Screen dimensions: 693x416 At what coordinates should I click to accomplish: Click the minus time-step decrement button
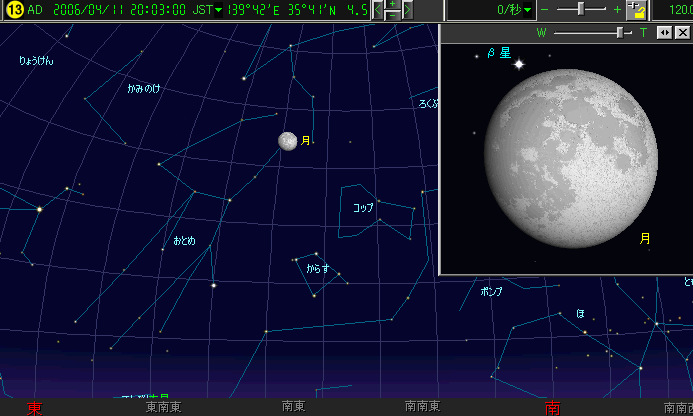pos(392,16)
